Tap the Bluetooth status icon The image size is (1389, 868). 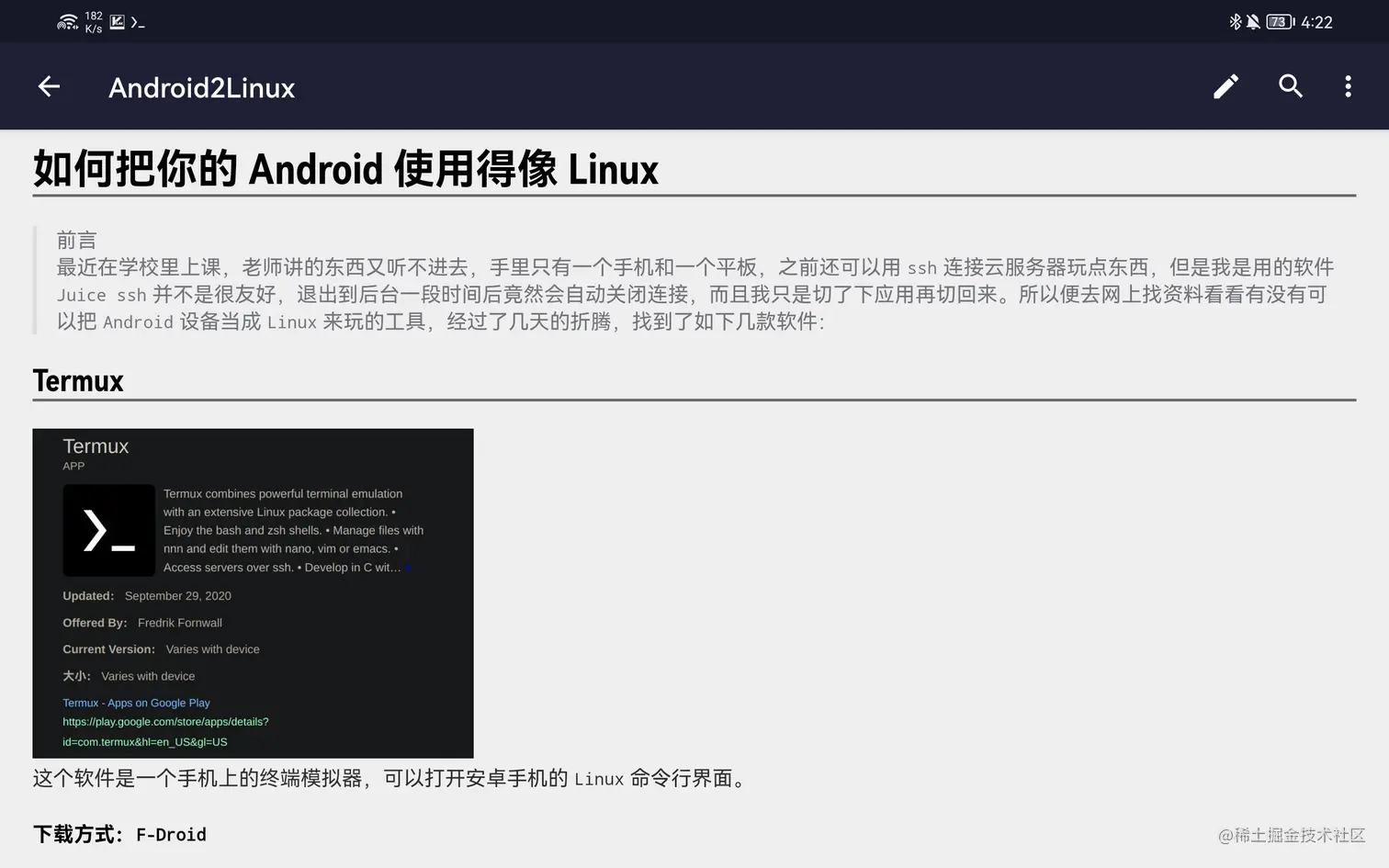(1235, 22)
